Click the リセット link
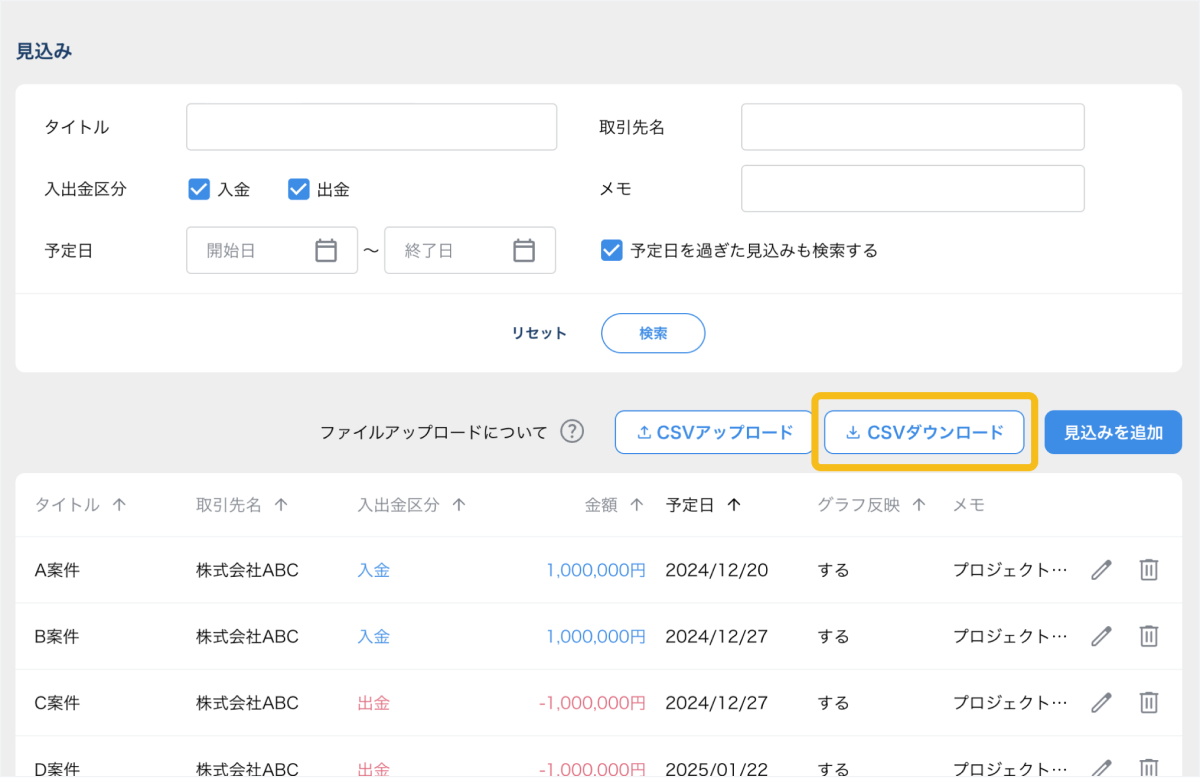The height and width of the screenshot is (778, 1200). [x=539, y=334]
